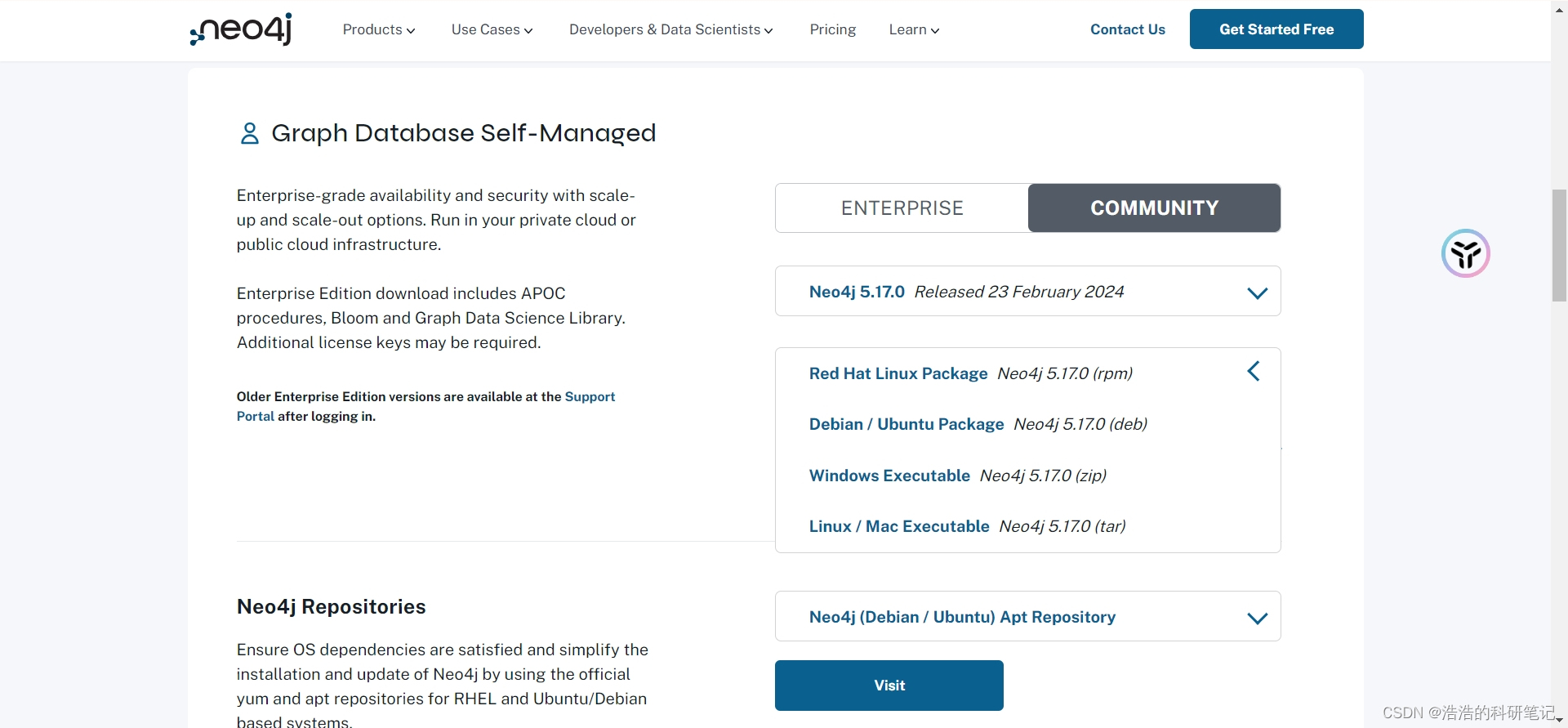
Task: Click the Contact Us link
Action: (x=1127, y=29)
